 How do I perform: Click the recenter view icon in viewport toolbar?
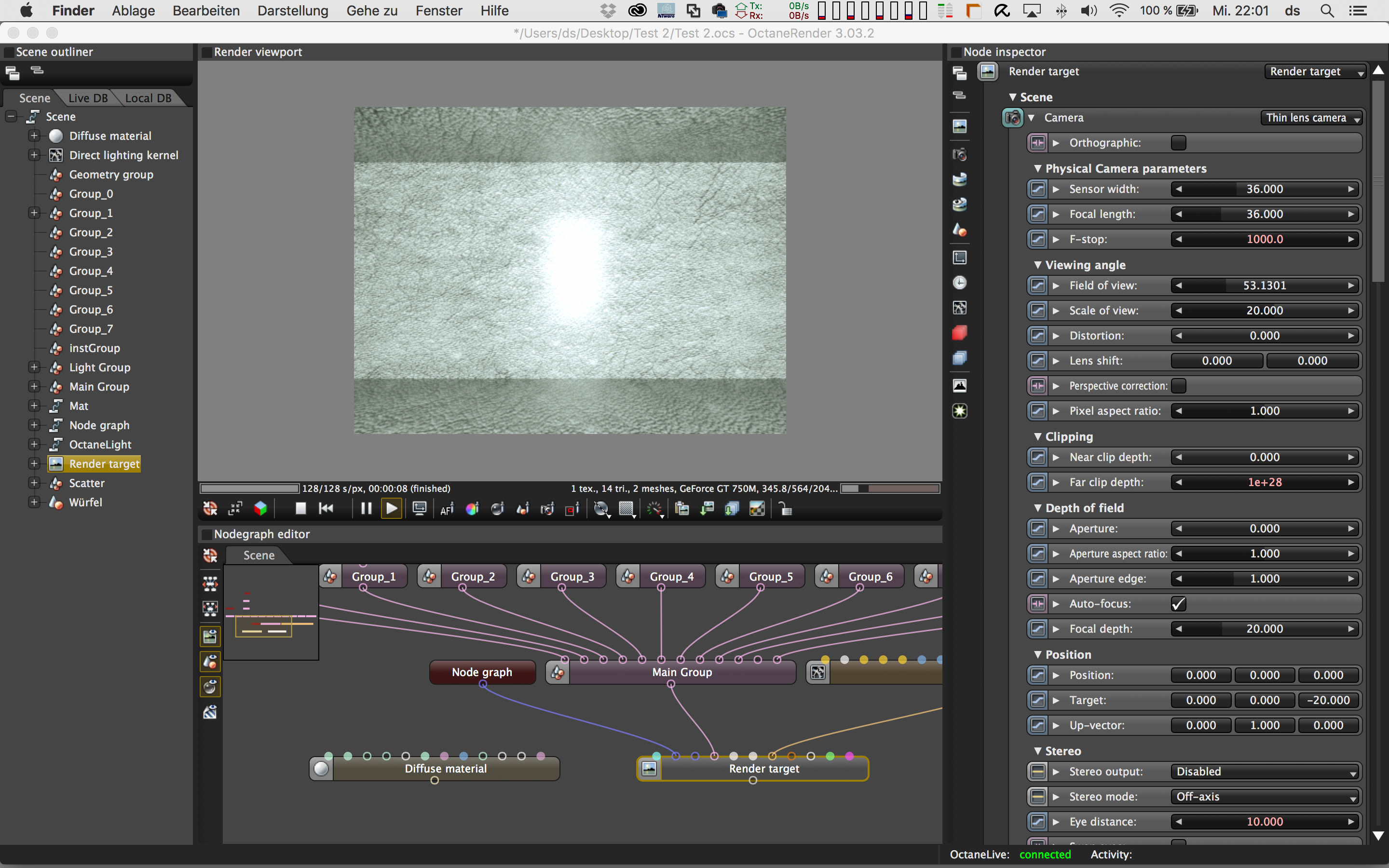tap(210, 509)
